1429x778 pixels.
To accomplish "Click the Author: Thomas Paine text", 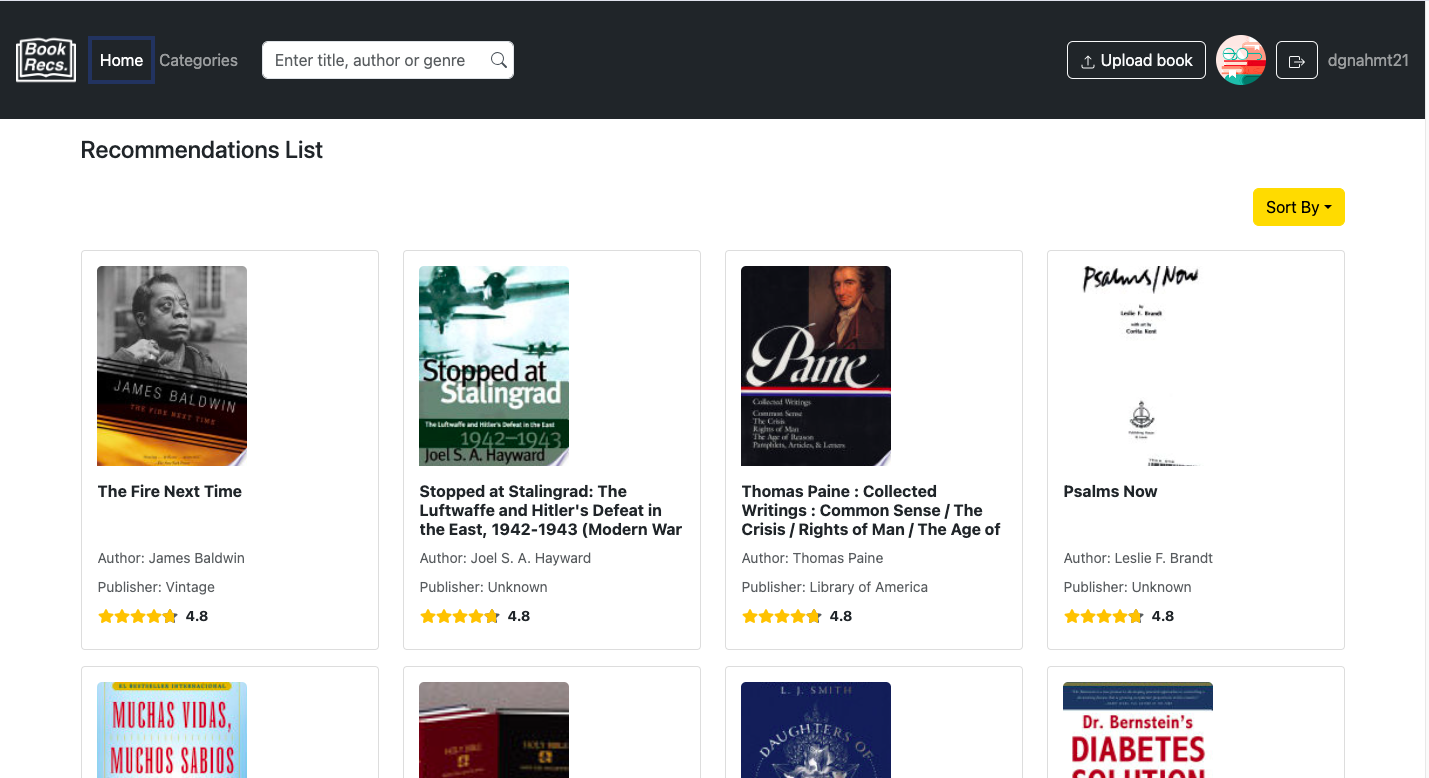I will [812, 558].
